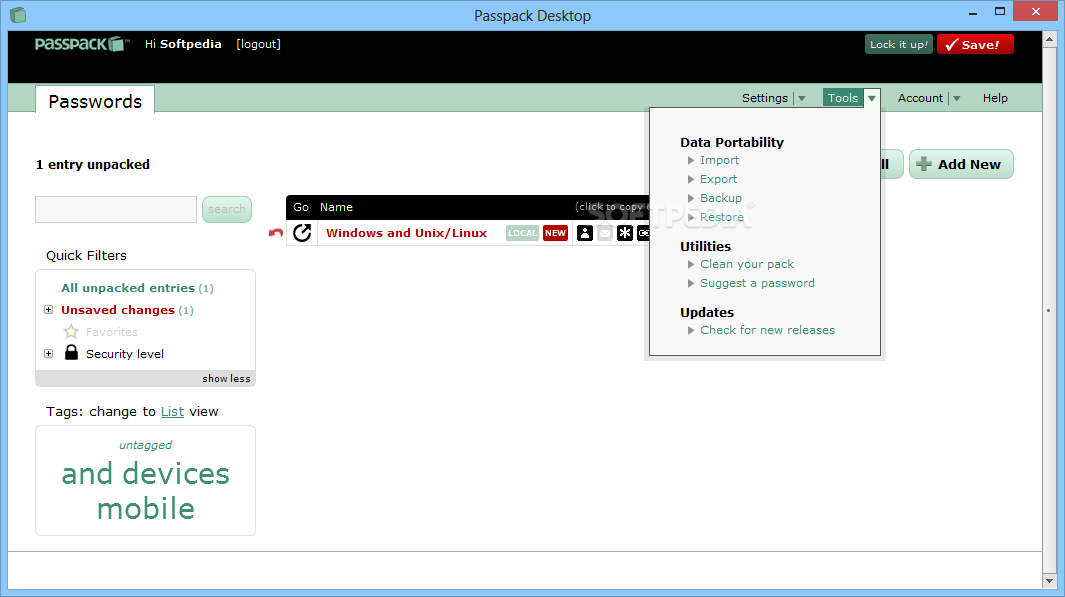
Task: Open the Settings dropdown arrow
Action: click(x=802, y=98)
